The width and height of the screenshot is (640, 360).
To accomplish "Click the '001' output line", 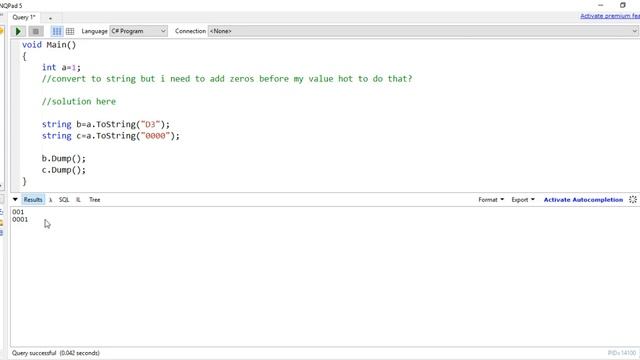I will tap(18, 212).
